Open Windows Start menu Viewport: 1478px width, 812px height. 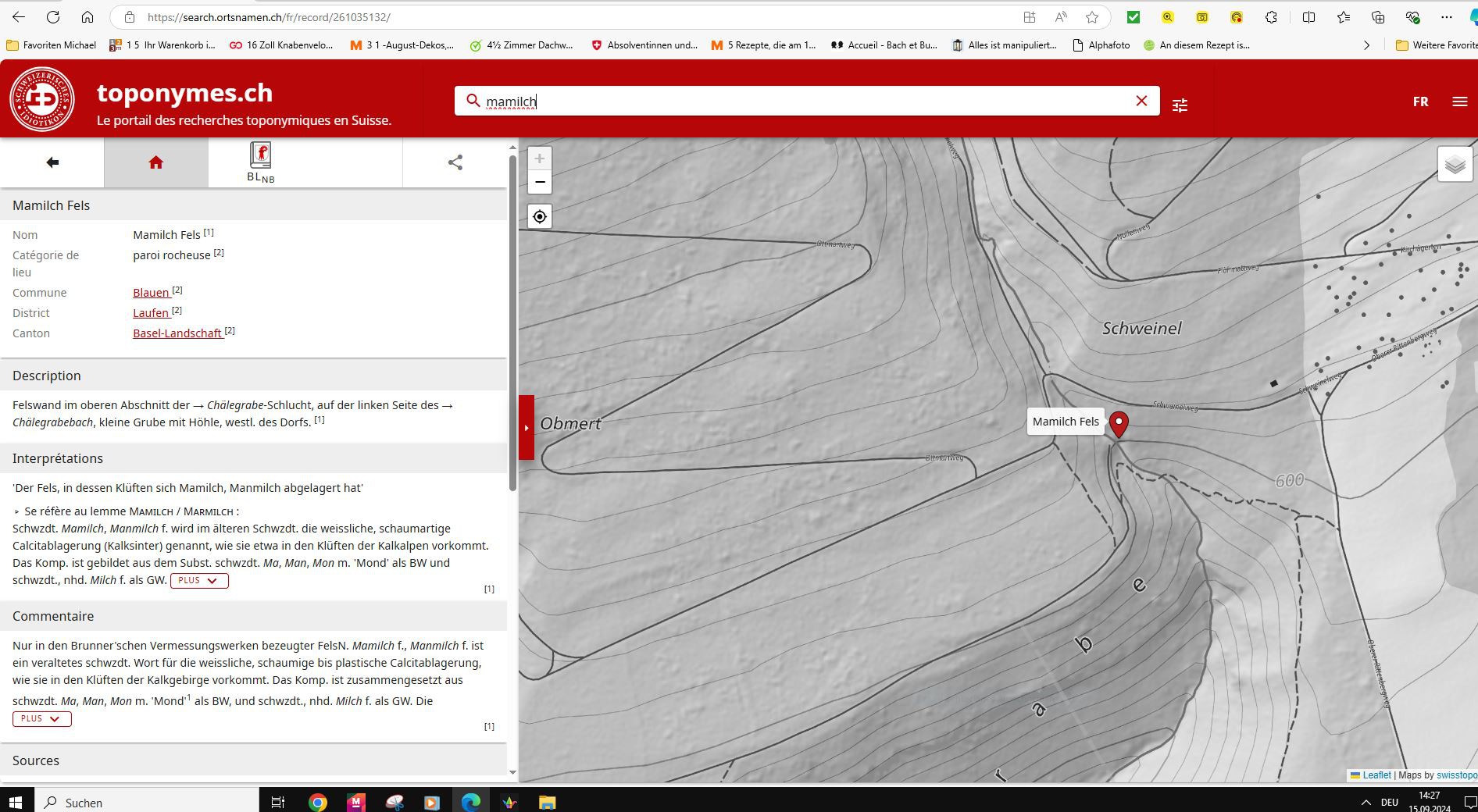16,802
